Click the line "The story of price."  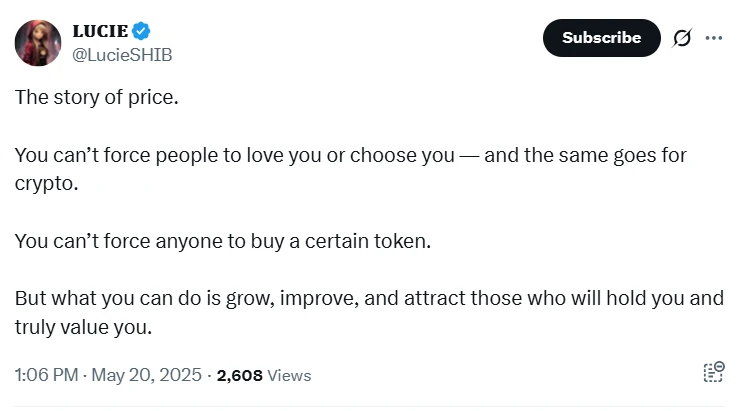(96, 100)
